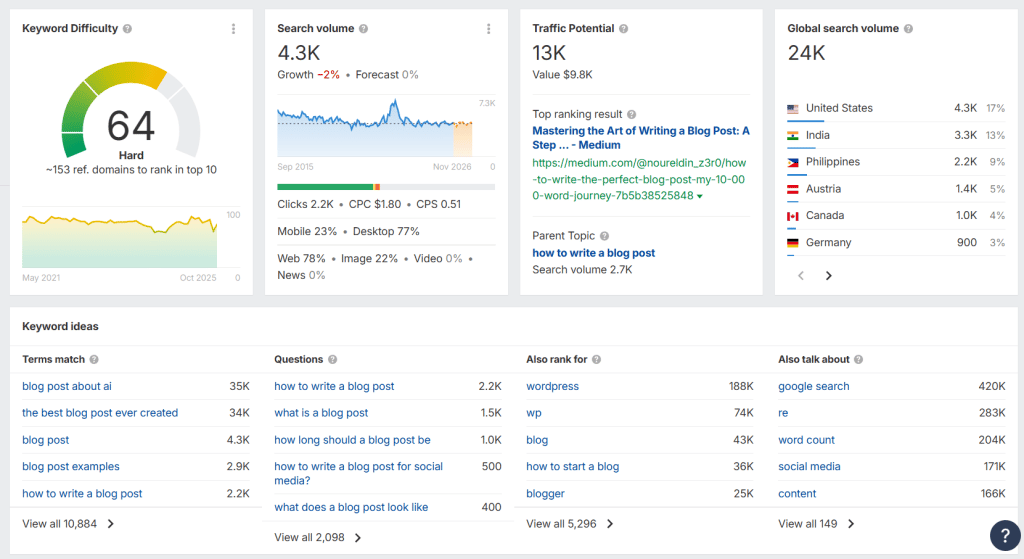This screenshot has width=1024, height=559.
Task: Click the Traffic Potential help icon
Action: pos(624,29)
